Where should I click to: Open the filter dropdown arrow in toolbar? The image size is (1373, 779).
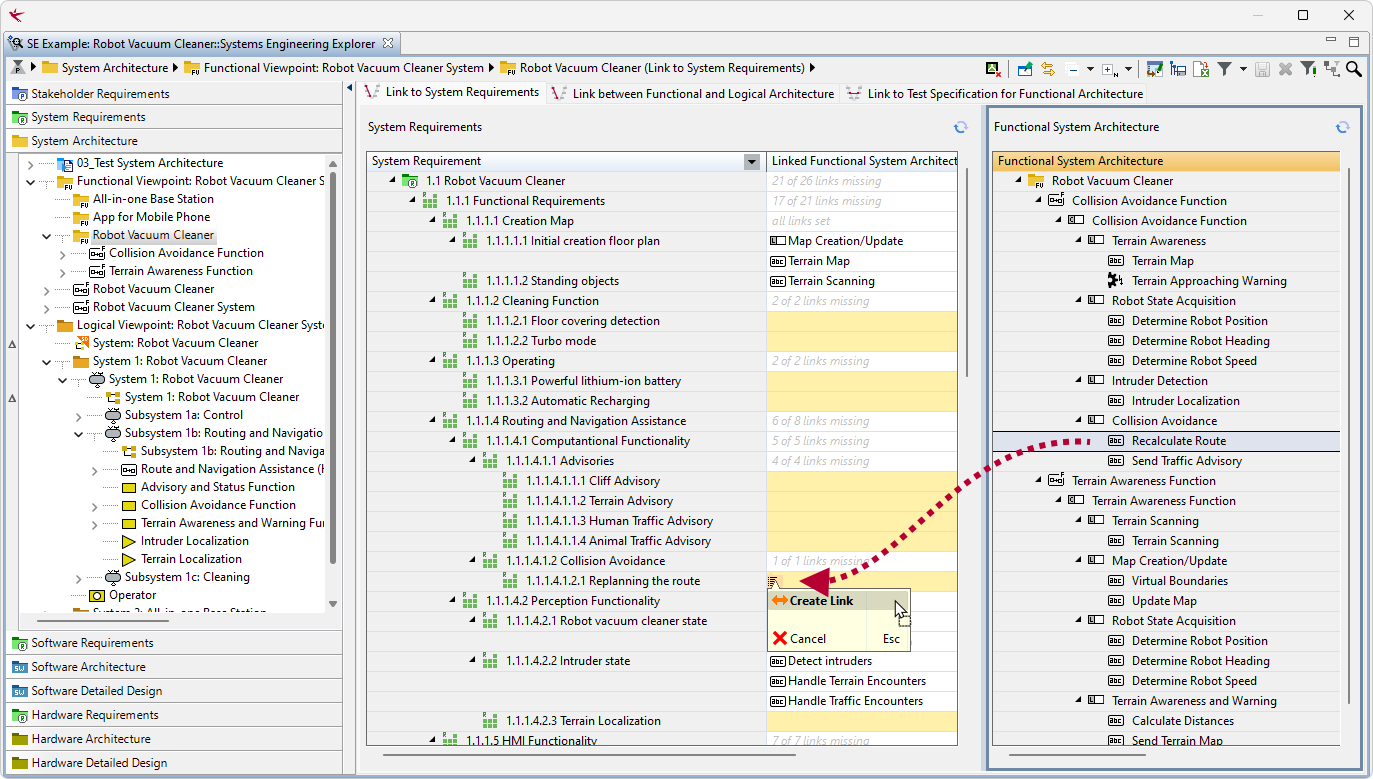pos(1243,69)
